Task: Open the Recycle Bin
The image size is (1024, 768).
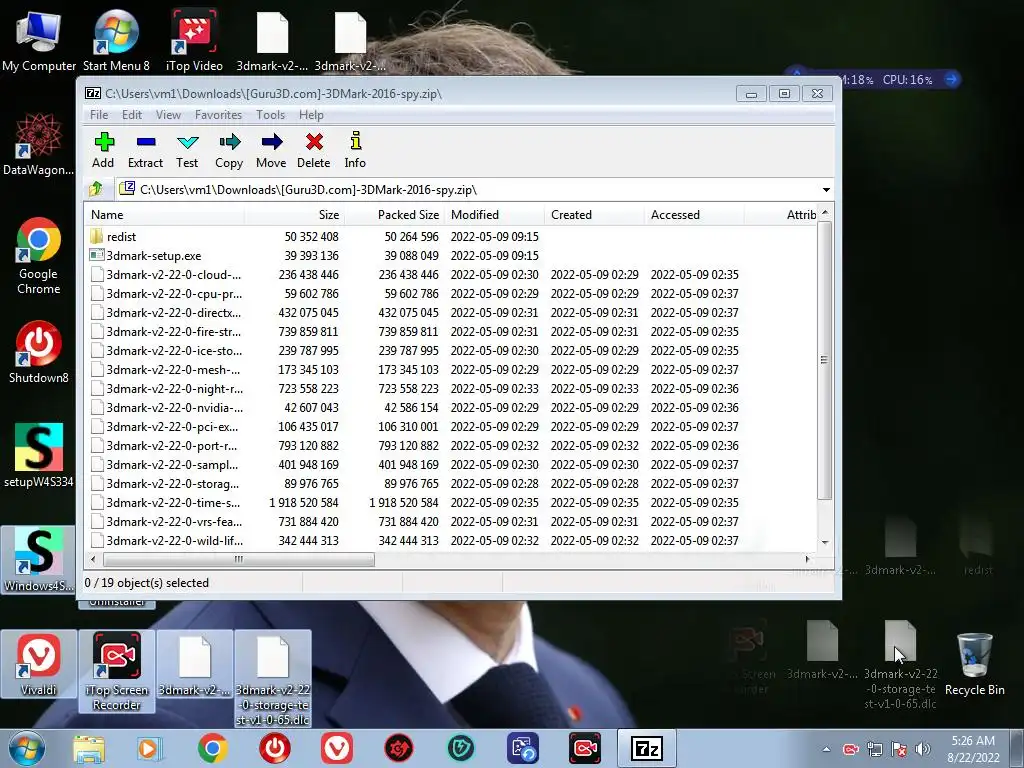Action: (x=974, y=664)
